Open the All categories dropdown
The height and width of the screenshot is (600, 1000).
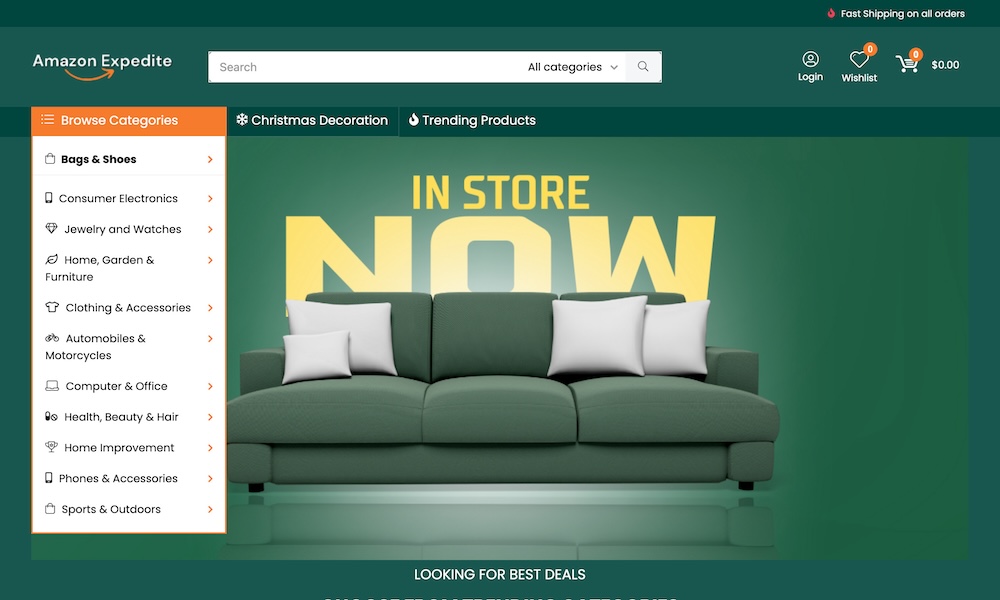coord(573,67)
